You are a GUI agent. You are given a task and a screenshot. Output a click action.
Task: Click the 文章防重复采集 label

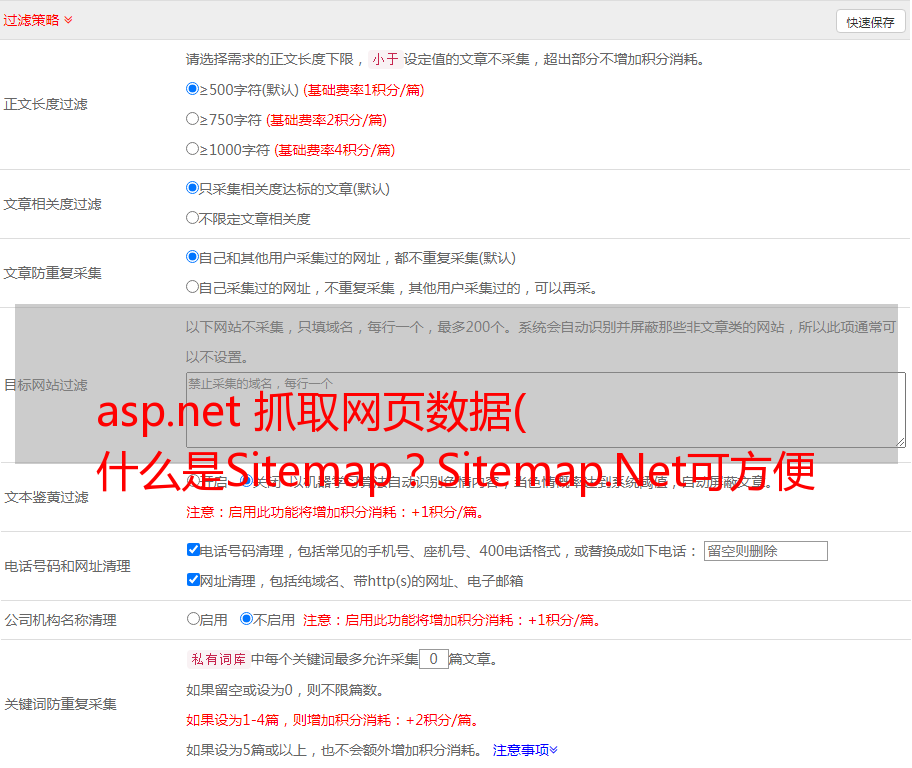click(53, 273)
